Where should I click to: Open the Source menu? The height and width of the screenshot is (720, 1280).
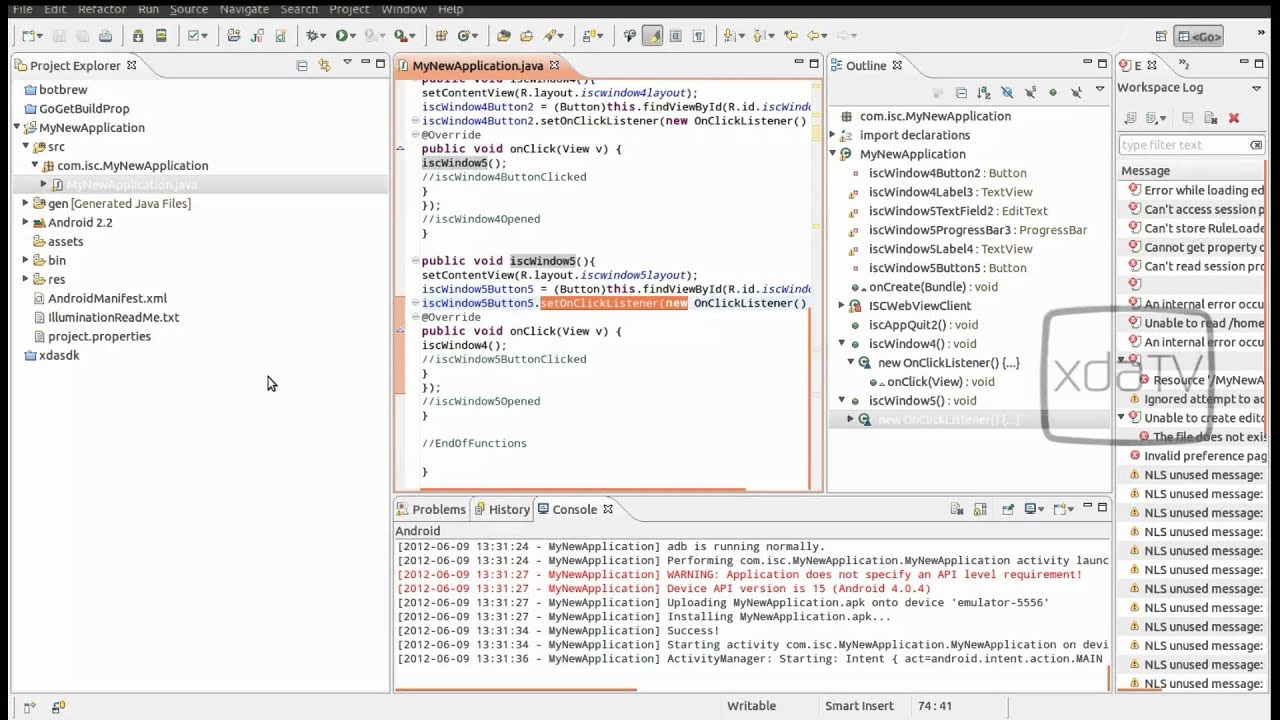pyautogui.click(x=189, y=9)
